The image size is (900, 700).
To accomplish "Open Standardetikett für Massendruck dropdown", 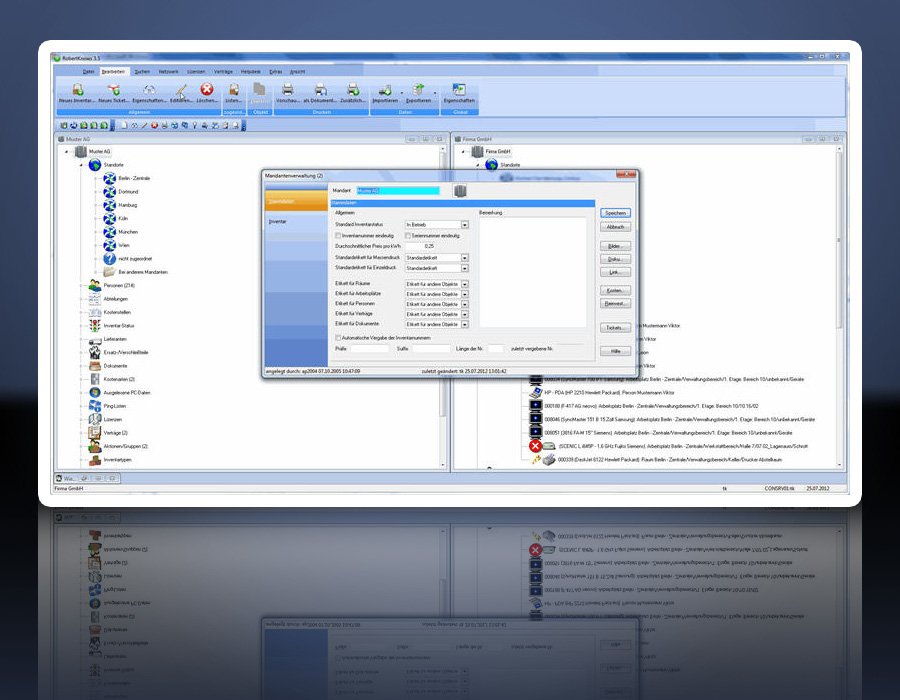I will coord(464,258).
